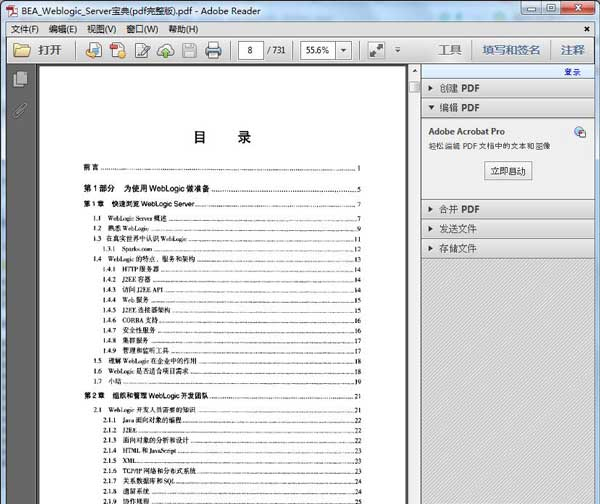Switch to the 工具 pane tab
Image resolution: width=600 pixels, height=504 pixels.
point(450,50)
